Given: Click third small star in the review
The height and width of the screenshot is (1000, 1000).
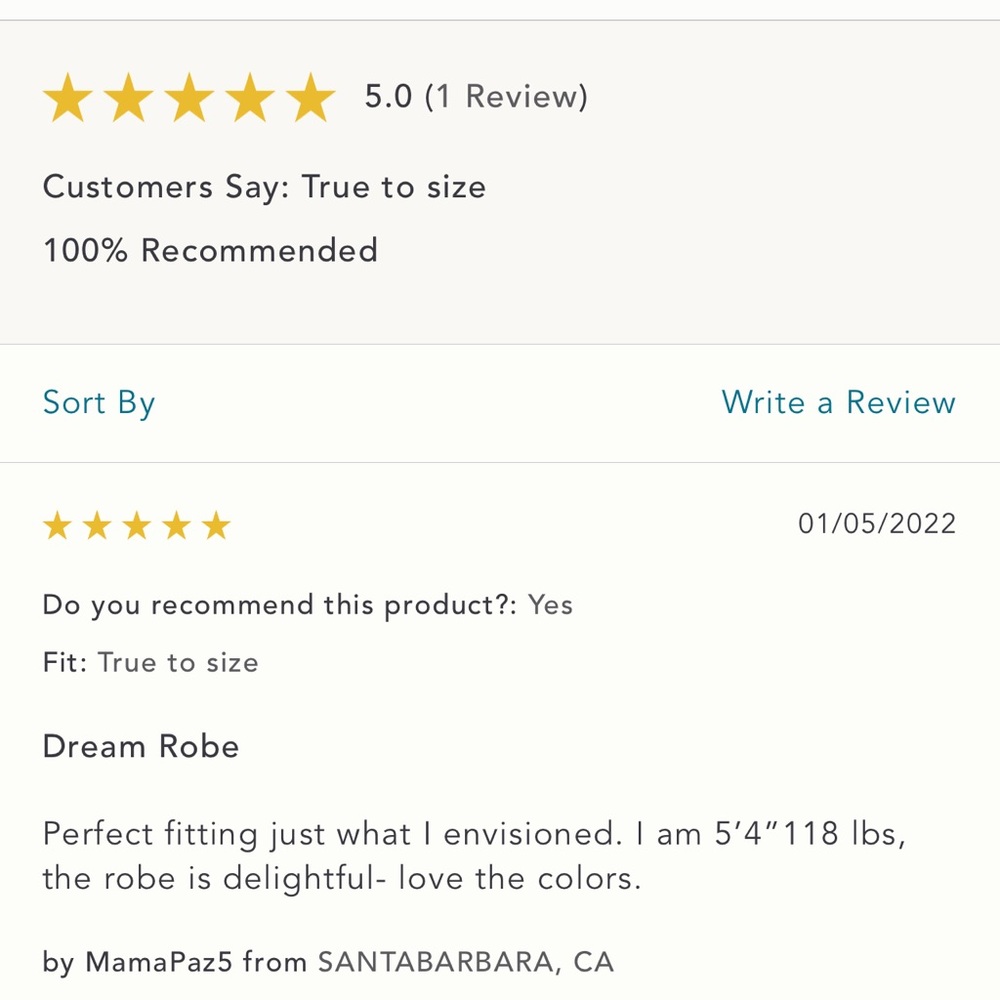Looking at the screenshot, I should coord(136,526).
